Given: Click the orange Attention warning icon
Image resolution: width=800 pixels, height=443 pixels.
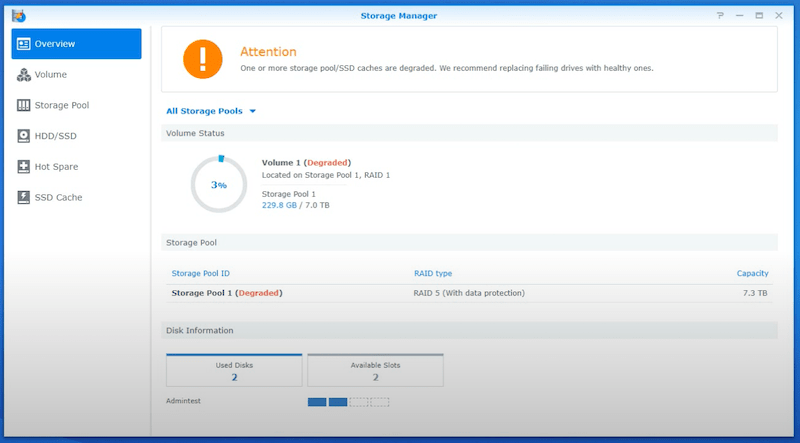Looking at the screenshot, I should click(202, 60).
